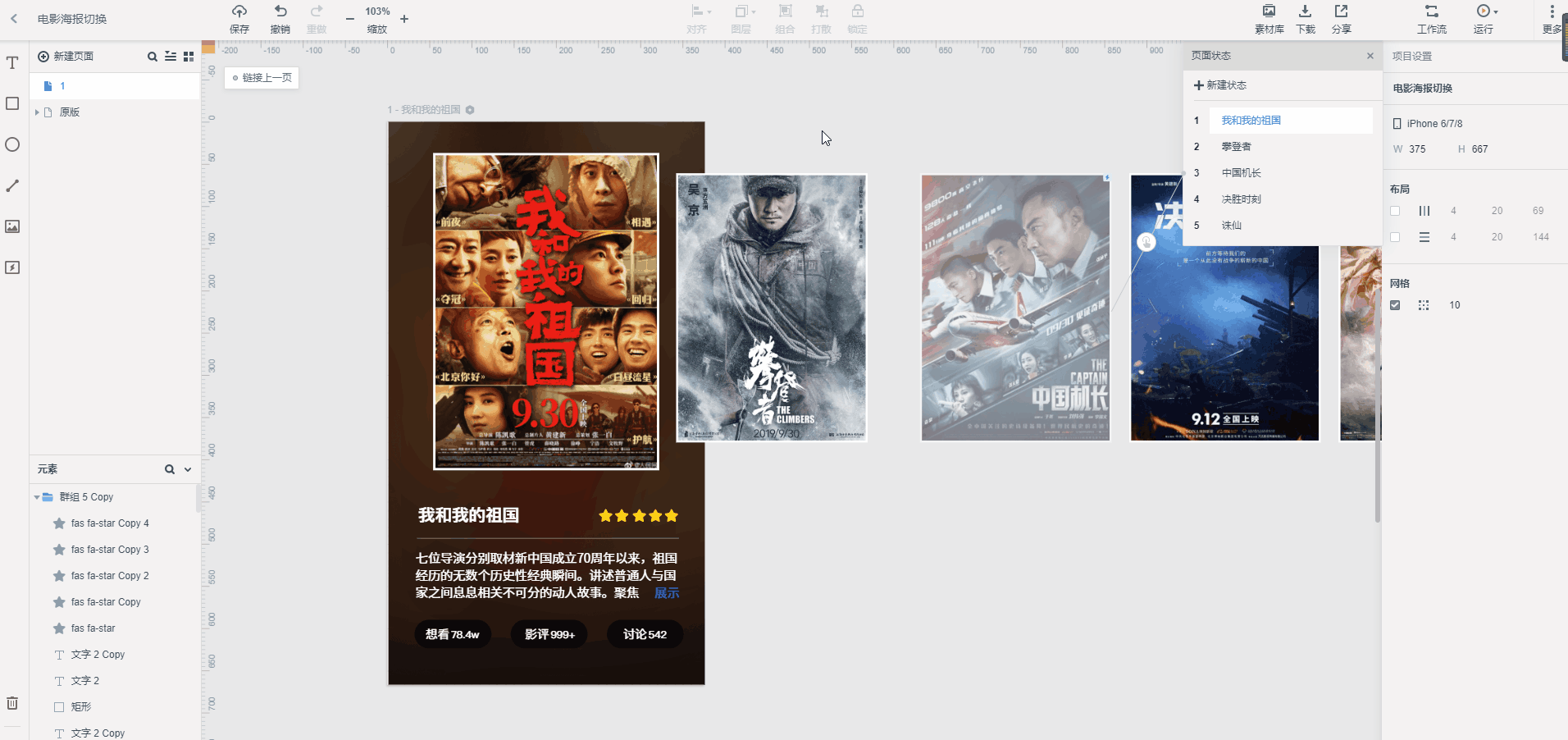1568x740 pixels.
Task: Close the 页面状态 panel
Action: (1370, 56)
